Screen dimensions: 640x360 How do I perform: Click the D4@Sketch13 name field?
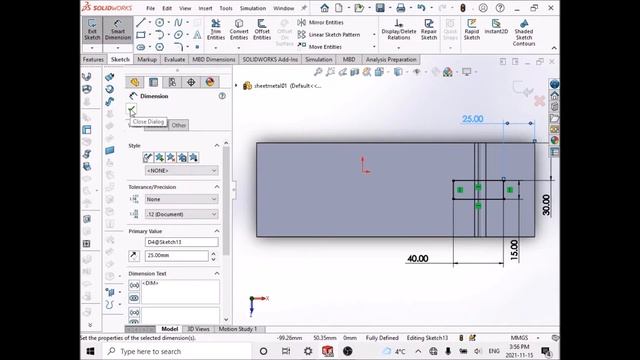click(x=182, y=242)
